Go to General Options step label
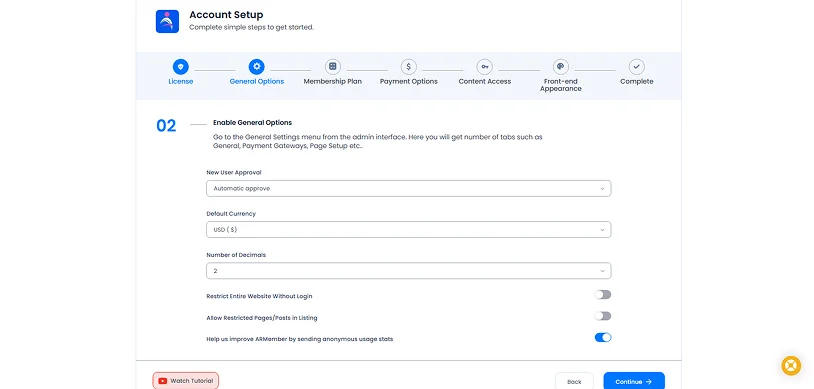Viewport: 814px width, 389px height. (256, 82)
